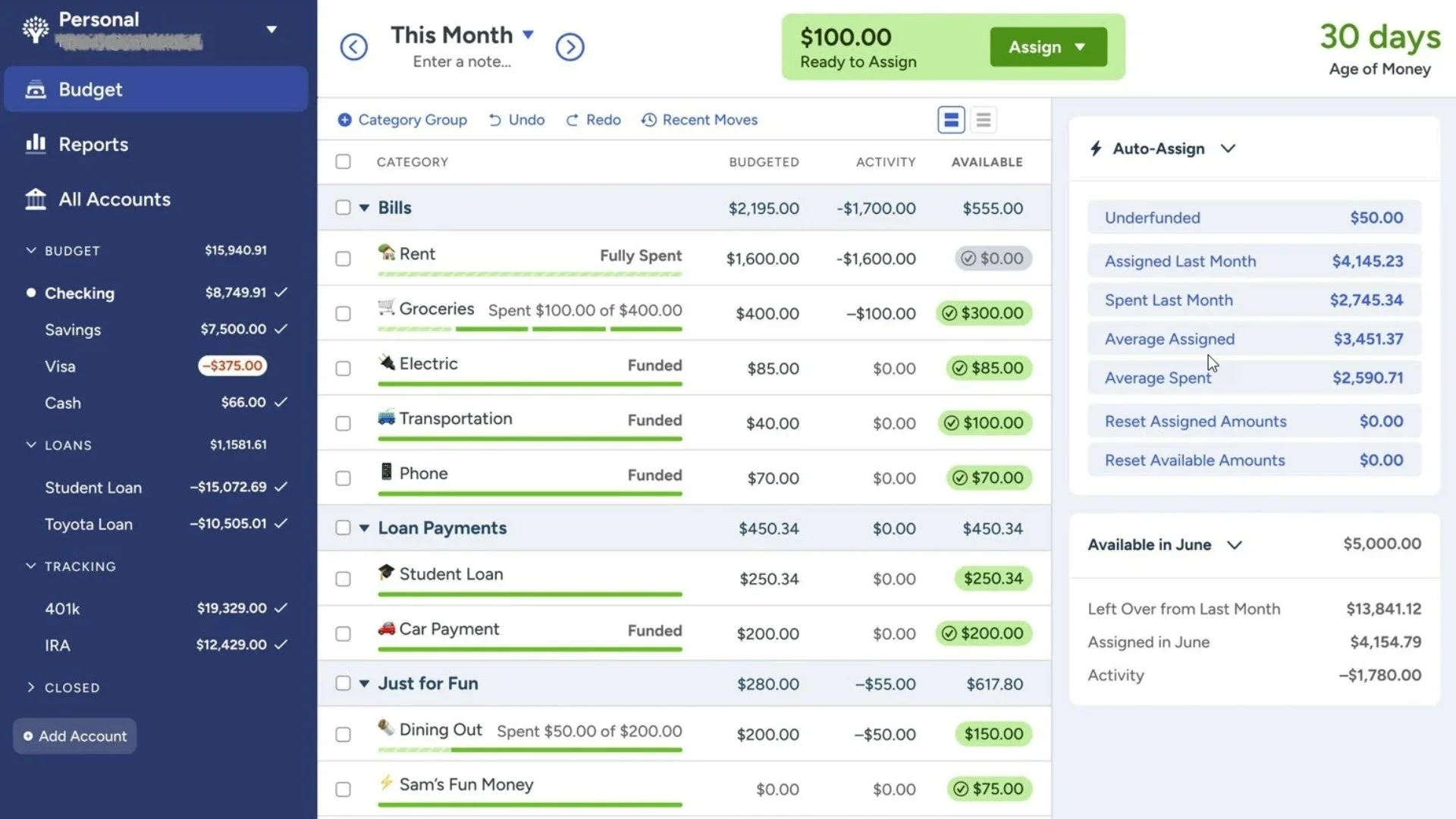Check the Rent category checkbox
The height and width of the screenshot is (819, 1456).
(343, 259)
